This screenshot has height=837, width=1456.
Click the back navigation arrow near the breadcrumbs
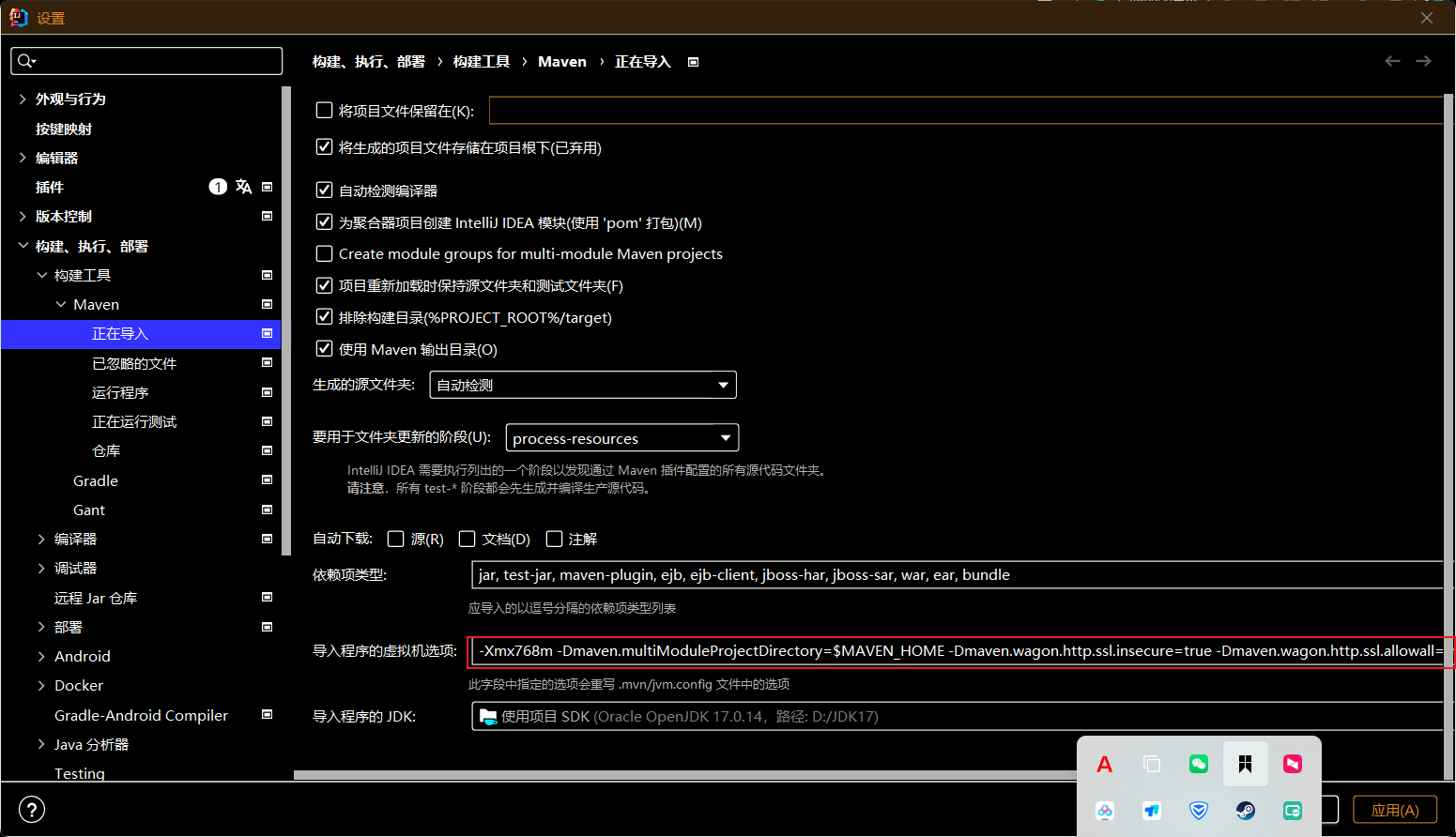coord(1392,61)
